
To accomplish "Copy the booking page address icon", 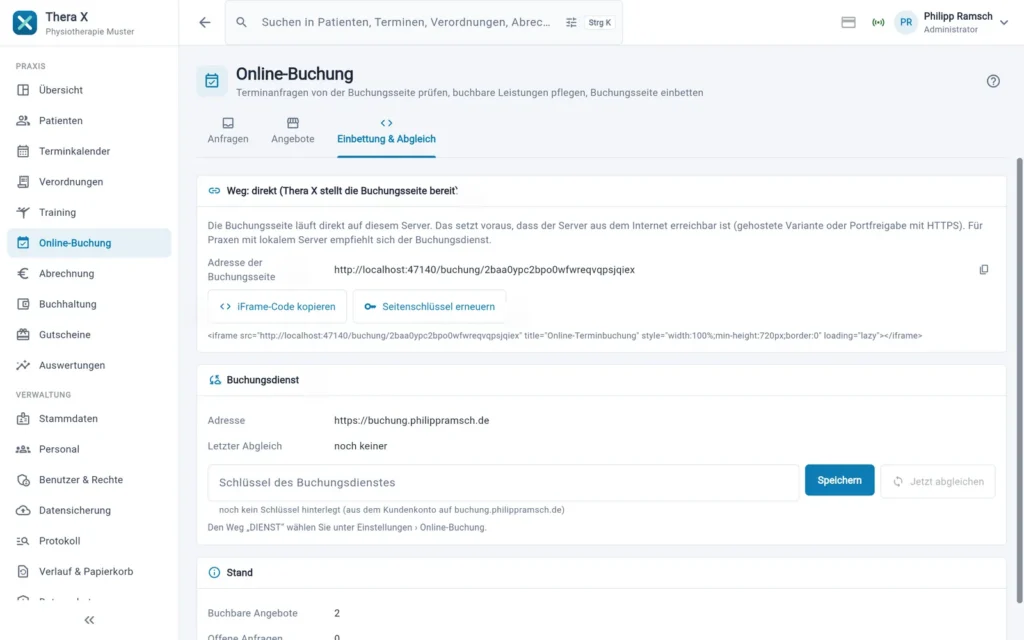I will point(984,270).
